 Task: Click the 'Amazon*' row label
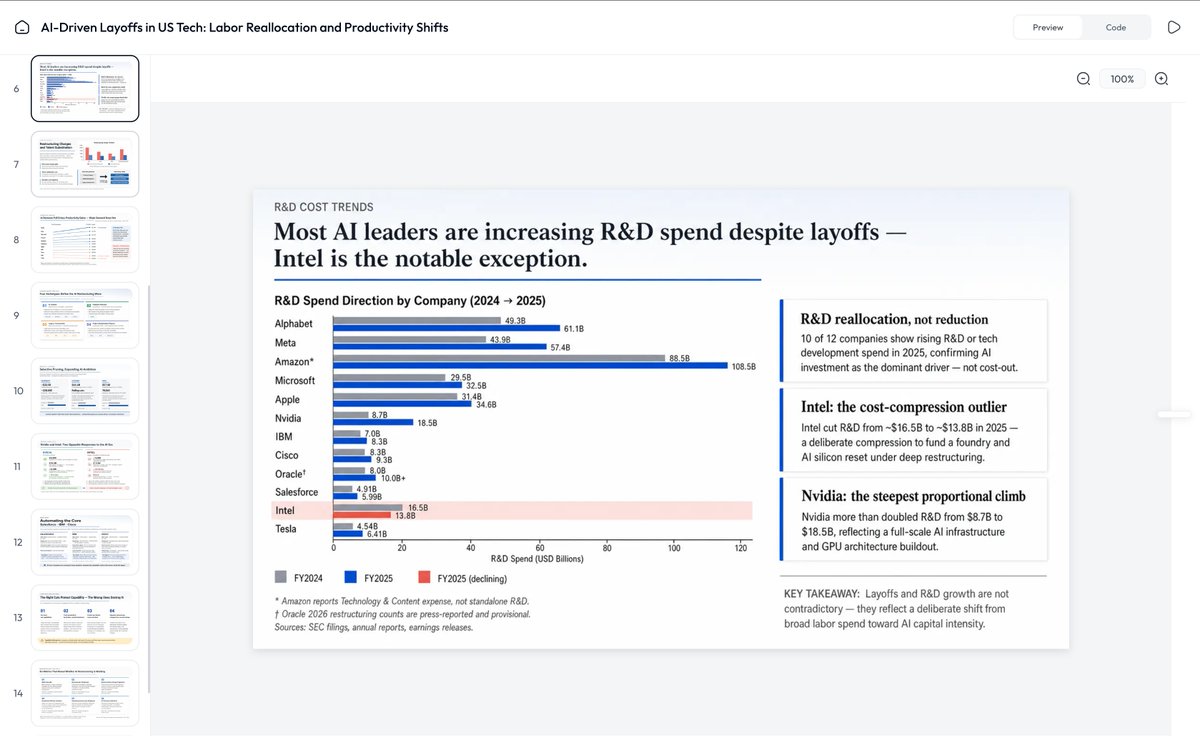click(x=295, y=362)
